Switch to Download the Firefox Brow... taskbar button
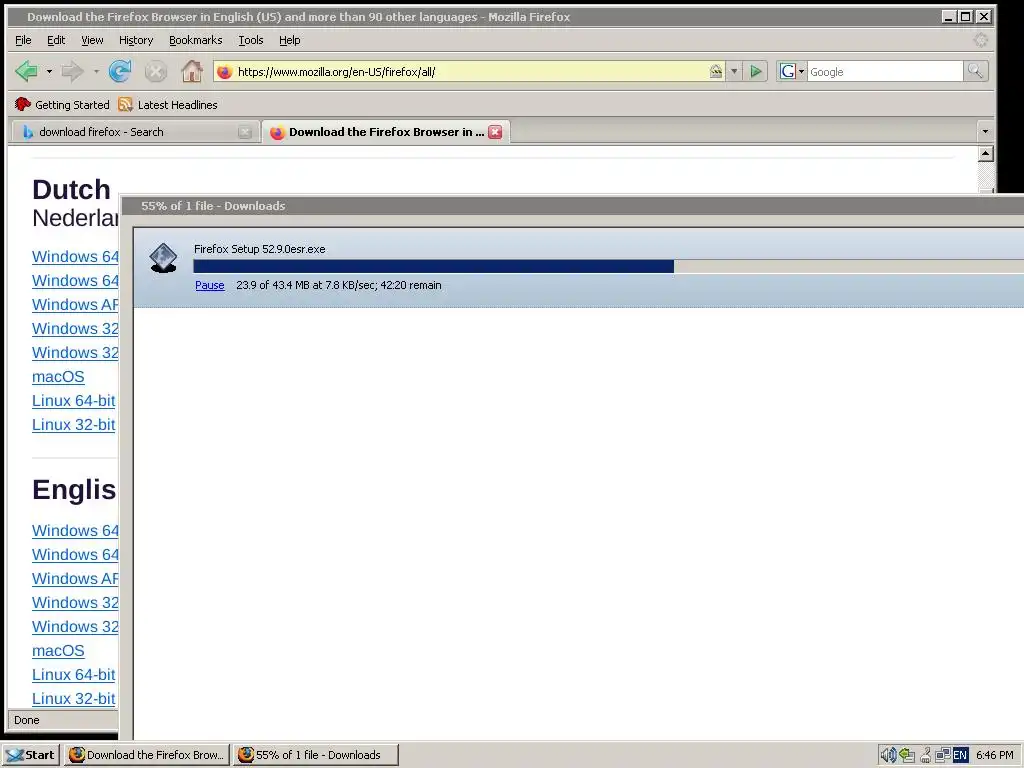Screen dimensions: 1024x768 click(x=148, y=755)
